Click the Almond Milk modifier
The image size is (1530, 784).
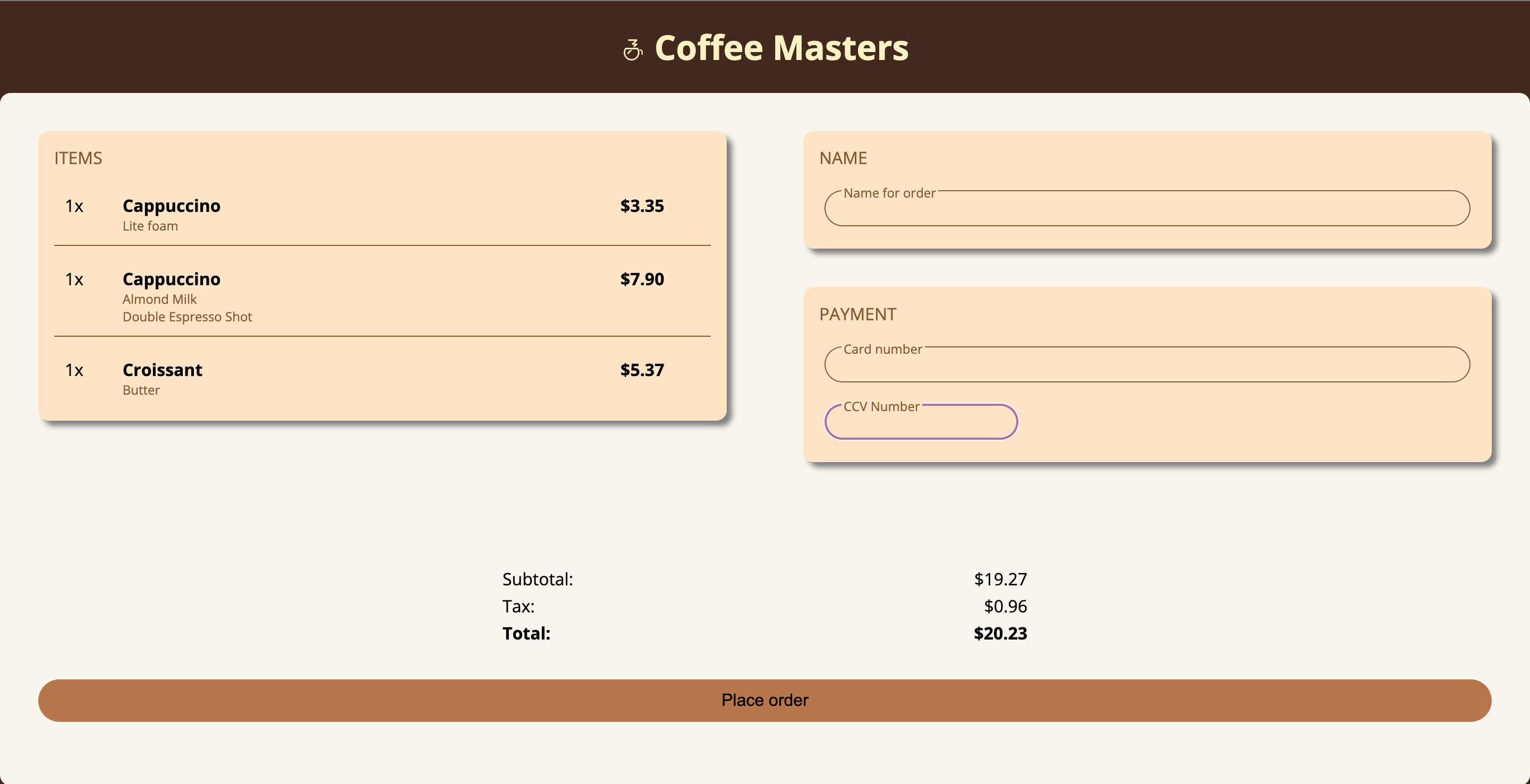coord(159,300)
